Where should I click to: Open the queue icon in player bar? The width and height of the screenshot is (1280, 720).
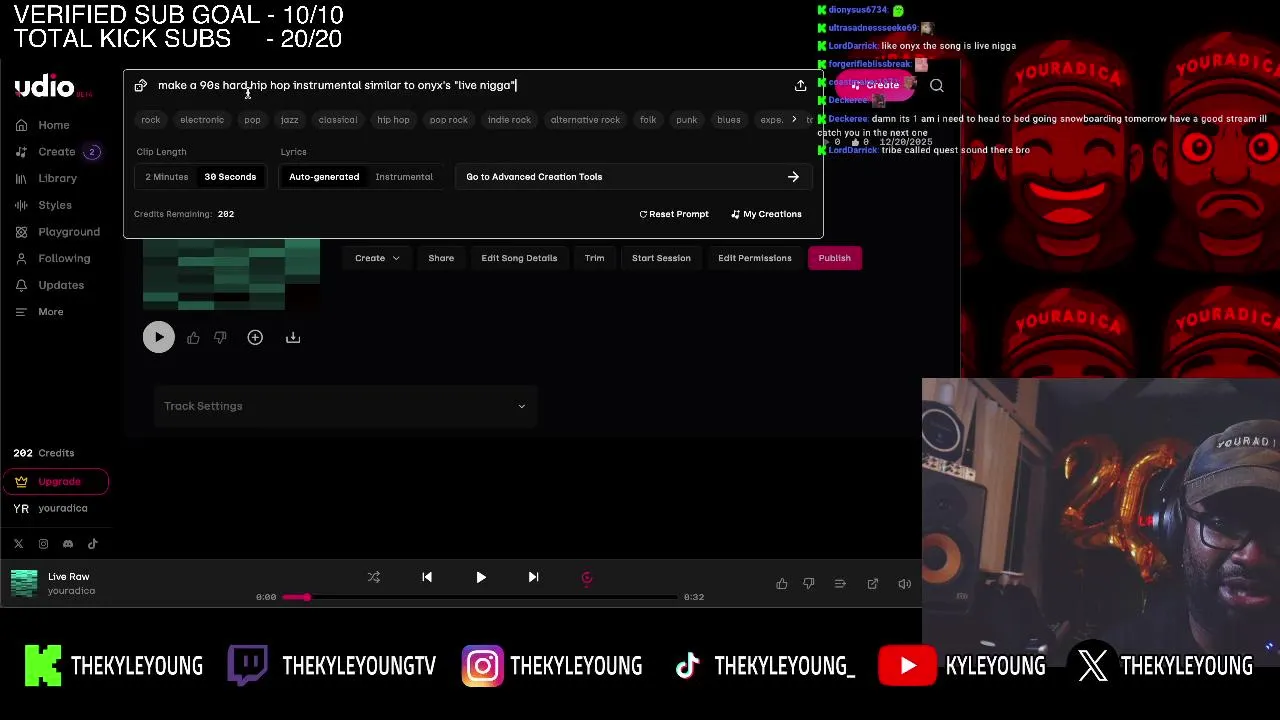(840, 584)
